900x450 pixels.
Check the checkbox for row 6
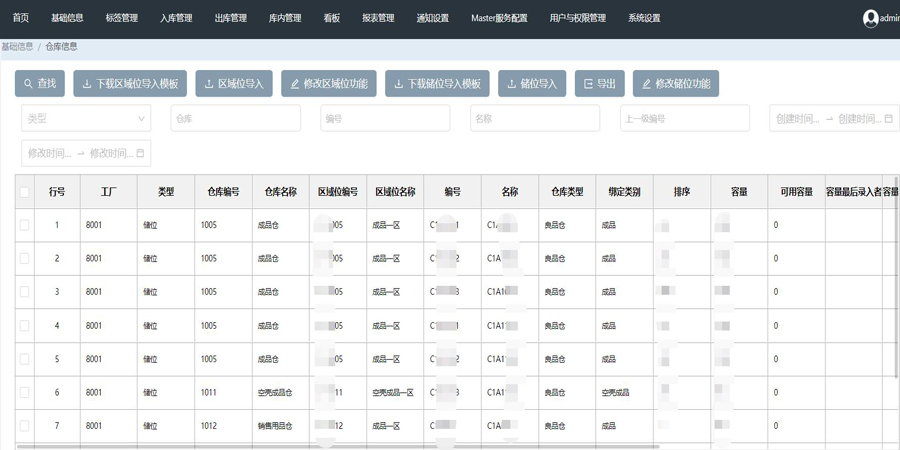coord(25,393)
